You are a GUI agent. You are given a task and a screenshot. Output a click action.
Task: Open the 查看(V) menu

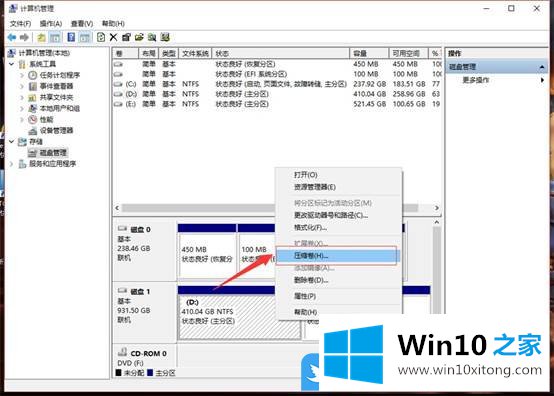82,24
